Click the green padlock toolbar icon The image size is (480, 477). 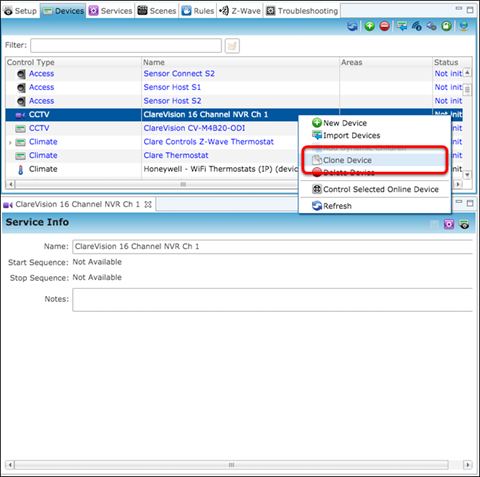447,26
